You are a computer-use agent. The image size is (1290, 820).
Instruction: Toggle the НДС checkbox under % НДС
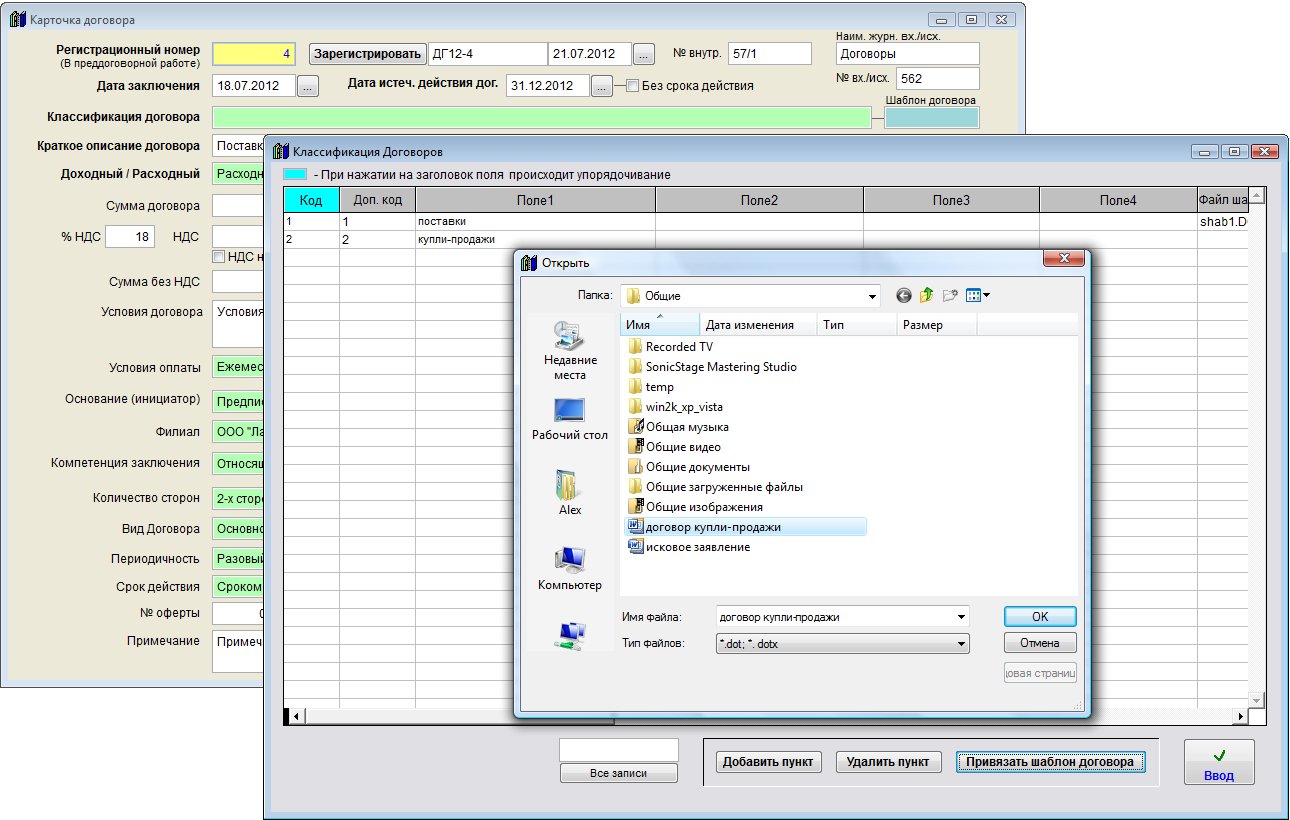point(219,257)
